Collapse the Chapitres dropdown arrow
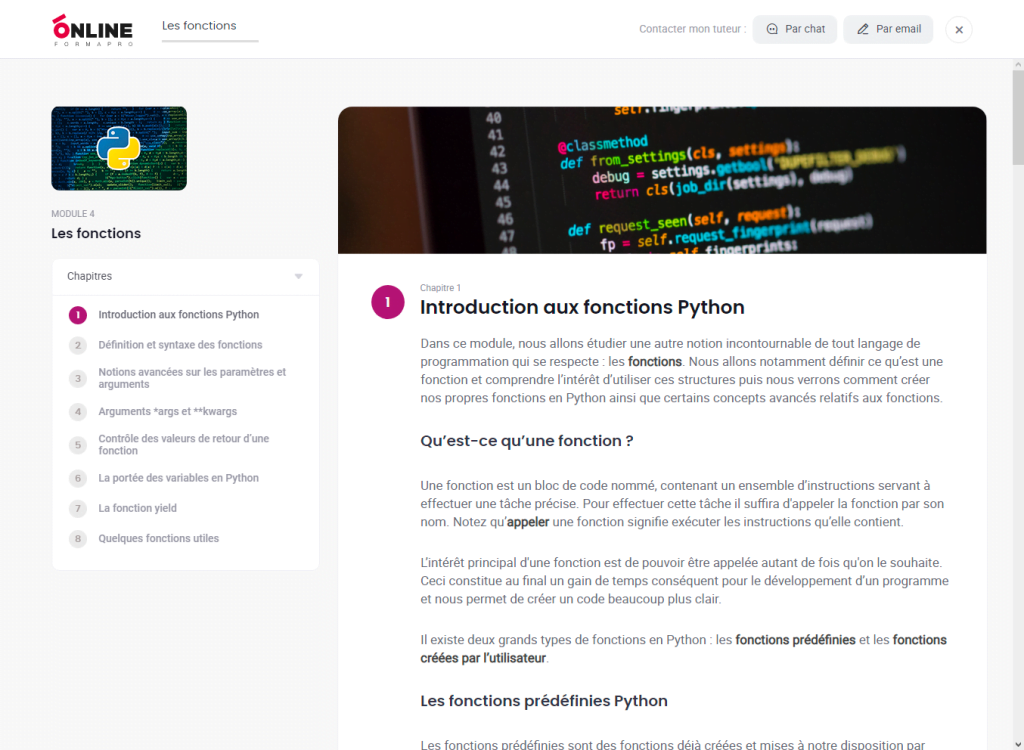1024x750 pixels. (298, 276)
